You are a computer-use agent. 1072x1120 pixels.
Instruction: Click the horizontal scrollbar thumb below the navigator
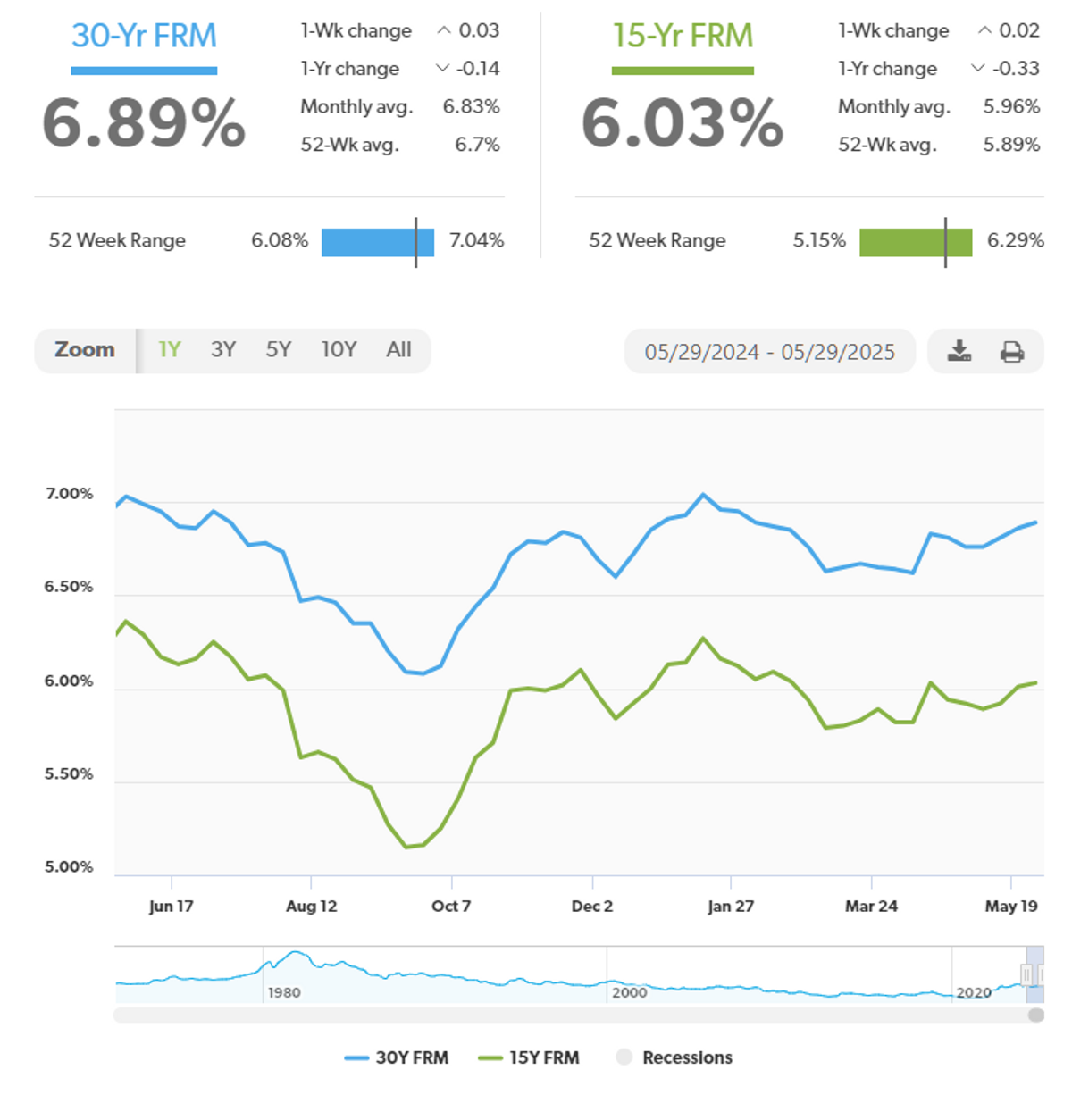(x=1036, y=1016)
